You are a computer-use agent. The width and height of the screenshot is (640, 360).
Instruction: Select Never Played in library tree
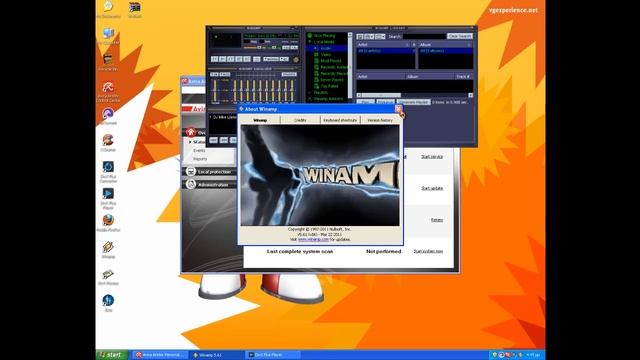[332, 80]
